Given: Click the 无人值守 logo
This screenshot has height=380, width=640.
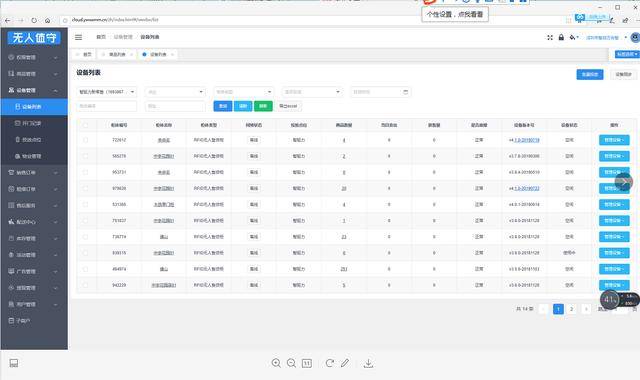Looking at the screenshot, I should [34, 38].
